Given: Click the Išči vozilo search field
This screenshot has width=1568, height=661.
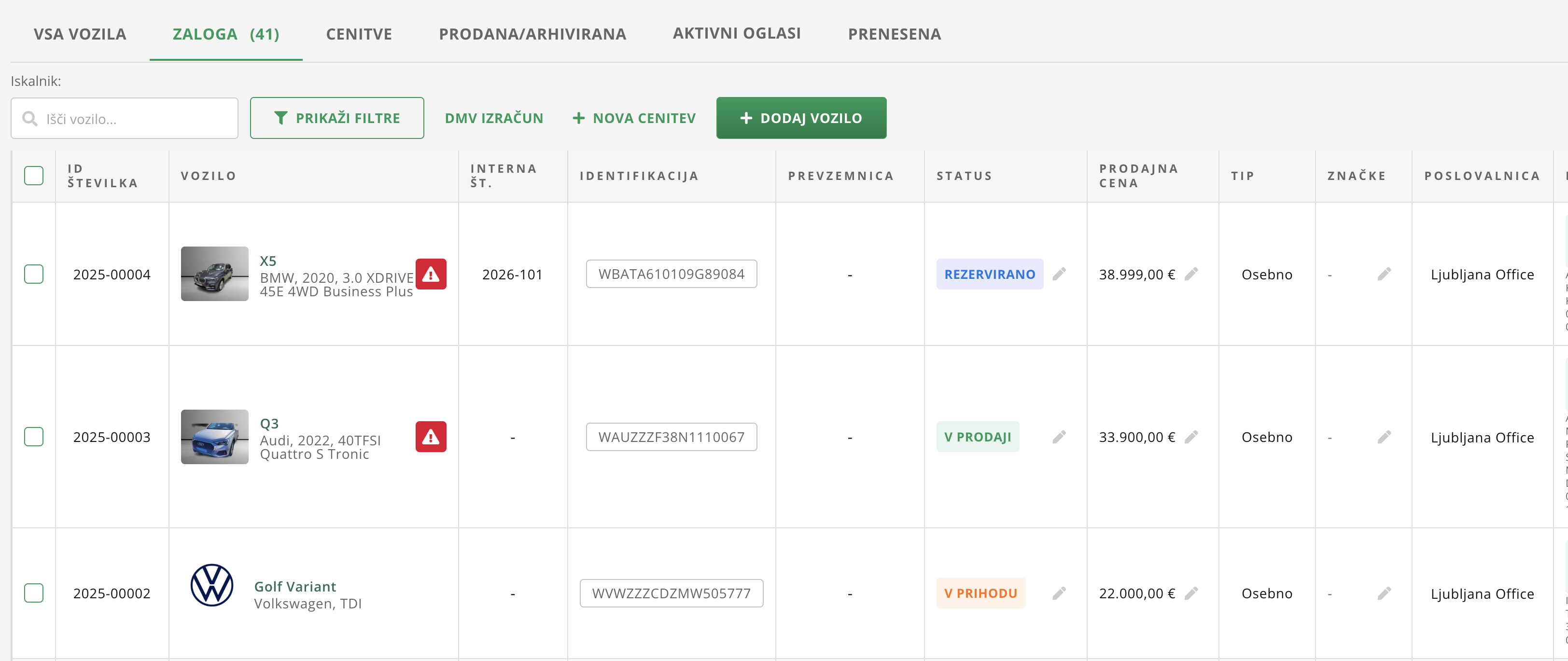Looking at the screenshot, I should [134, 119].
